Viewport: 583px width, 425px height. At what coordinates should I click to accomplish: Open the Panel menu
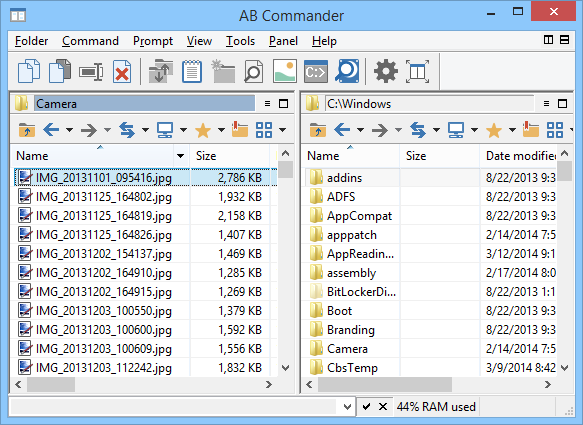click(x=283, y=41)
